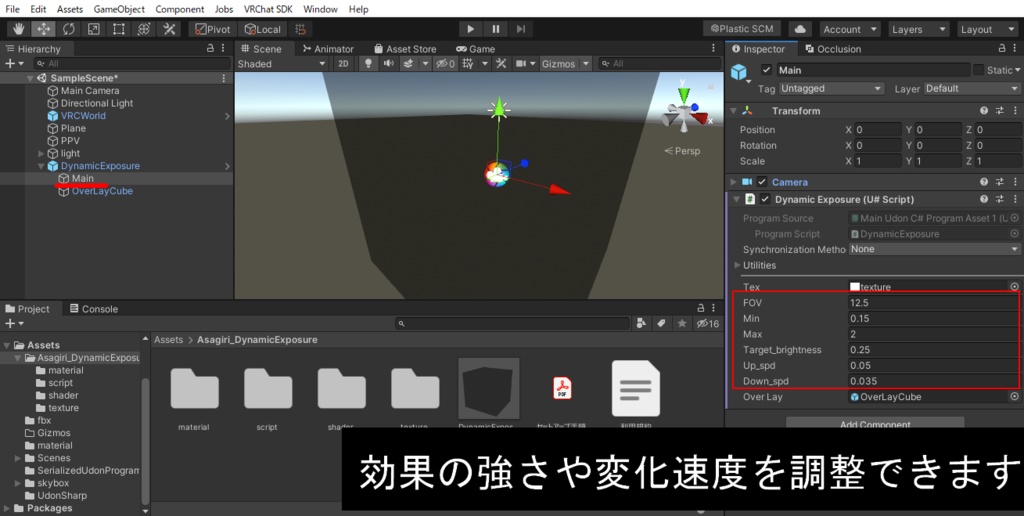
Task: Select the Hand tool in toolbar
Action: (x=20, y=29)
